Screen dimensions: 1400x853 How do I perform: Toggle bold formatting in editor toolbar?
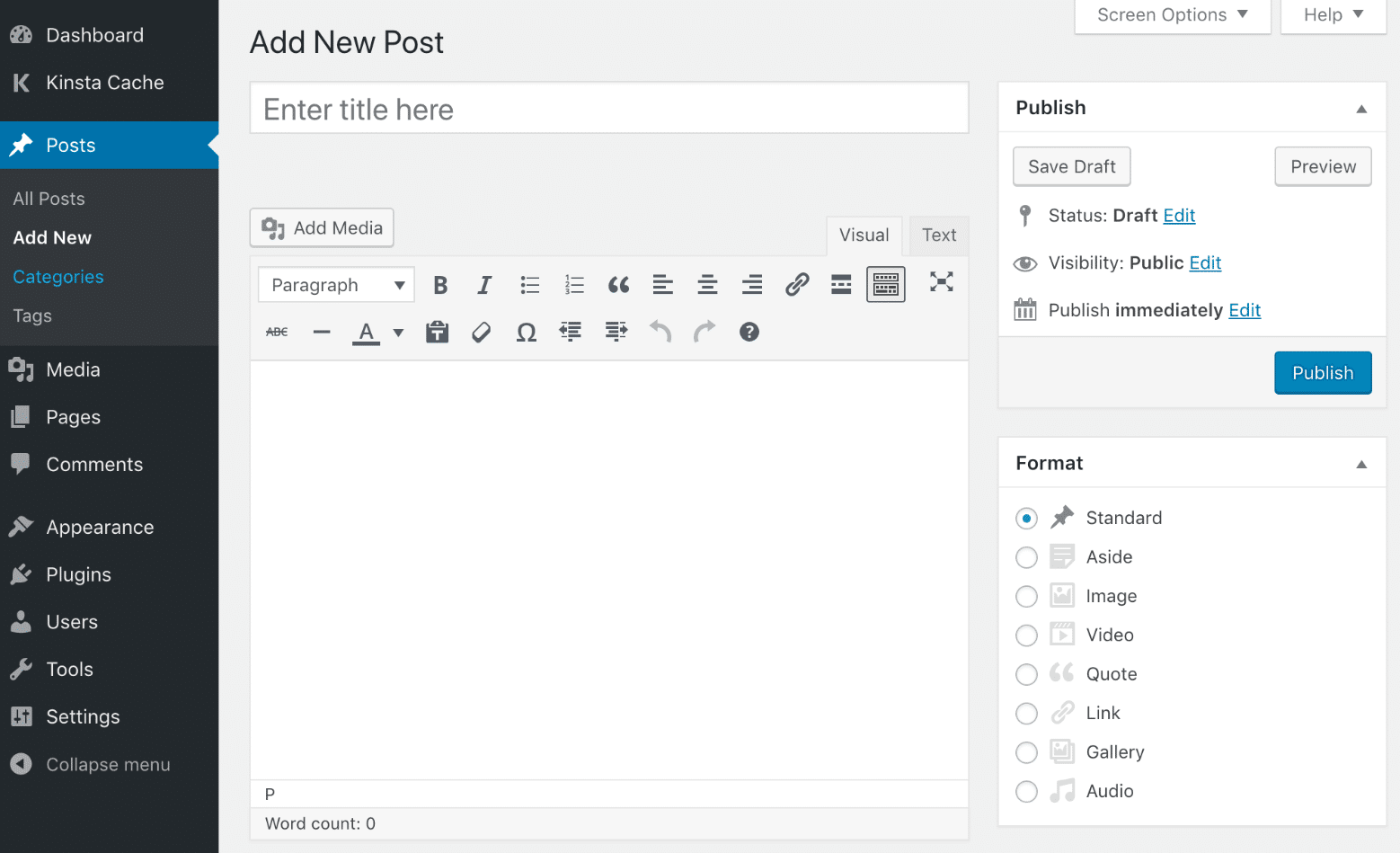[440, 285]
